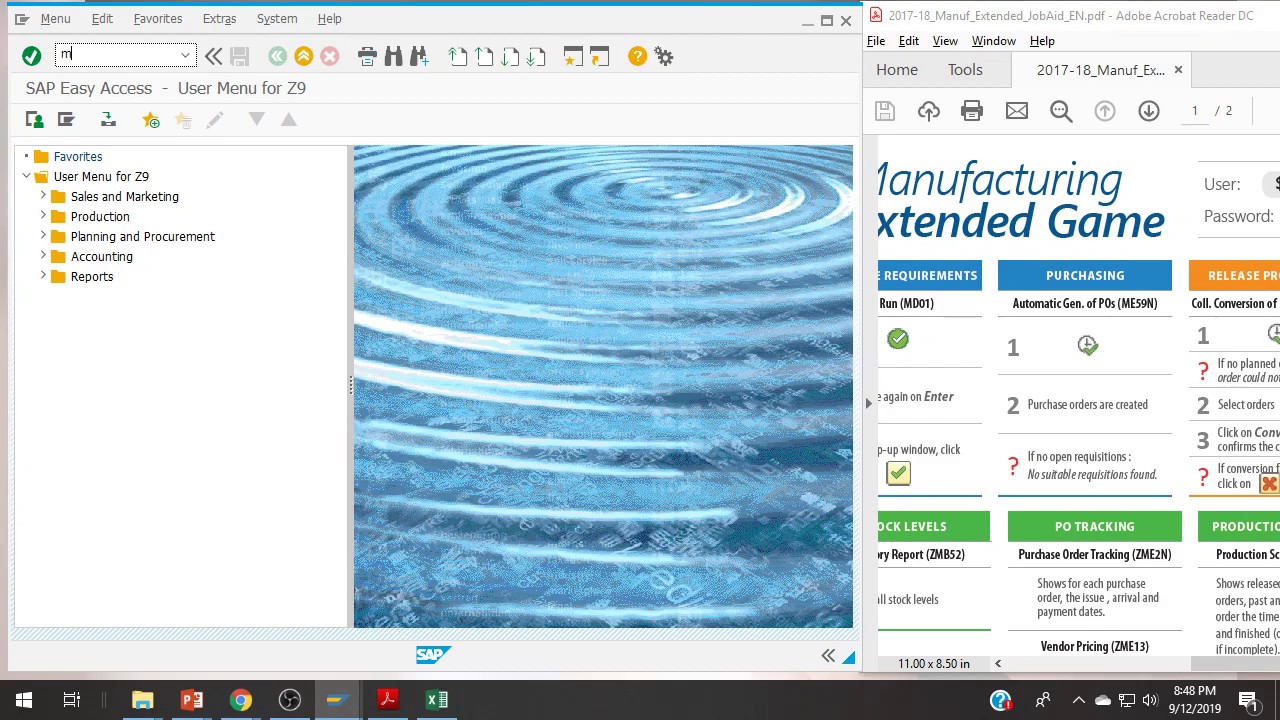The image size is (1280, 720).
Task: Open the Extras menu in SAP
Action: [x=219, y=19]
